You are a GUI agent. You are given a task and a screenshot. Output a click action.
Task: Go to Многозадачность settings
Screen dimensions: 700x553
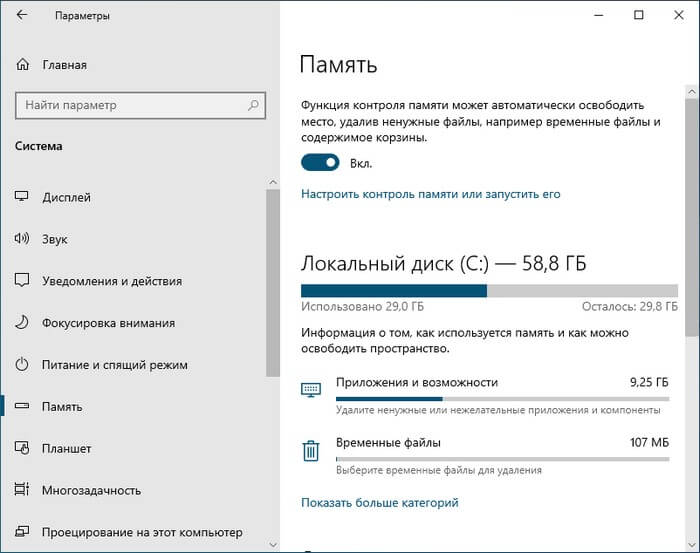pyautogui.click(x=91, y=491)
